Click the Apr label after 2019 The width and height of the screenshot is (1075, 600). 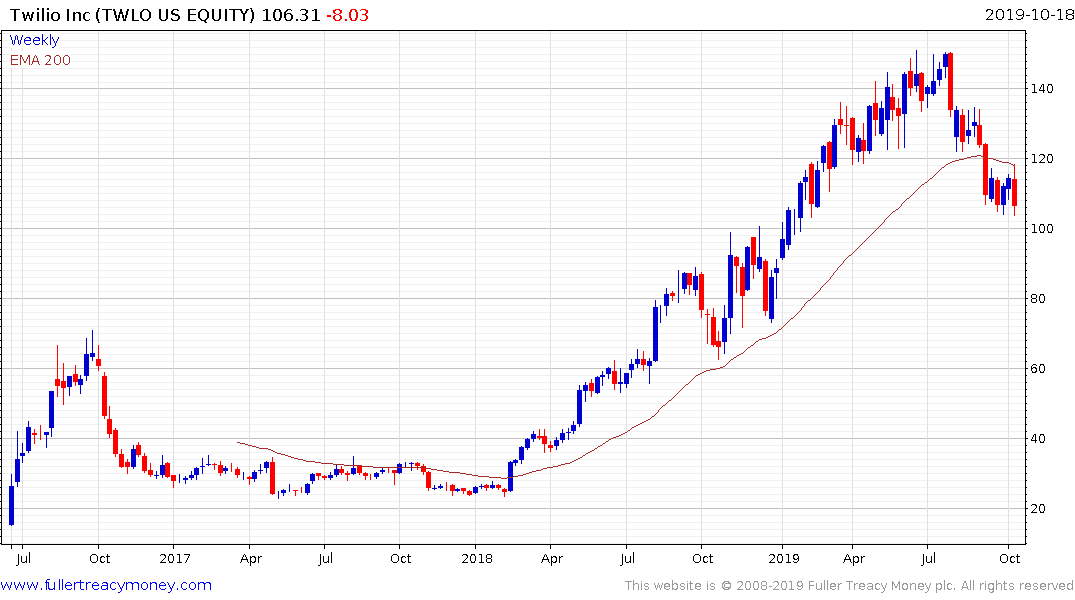(854, 558)
